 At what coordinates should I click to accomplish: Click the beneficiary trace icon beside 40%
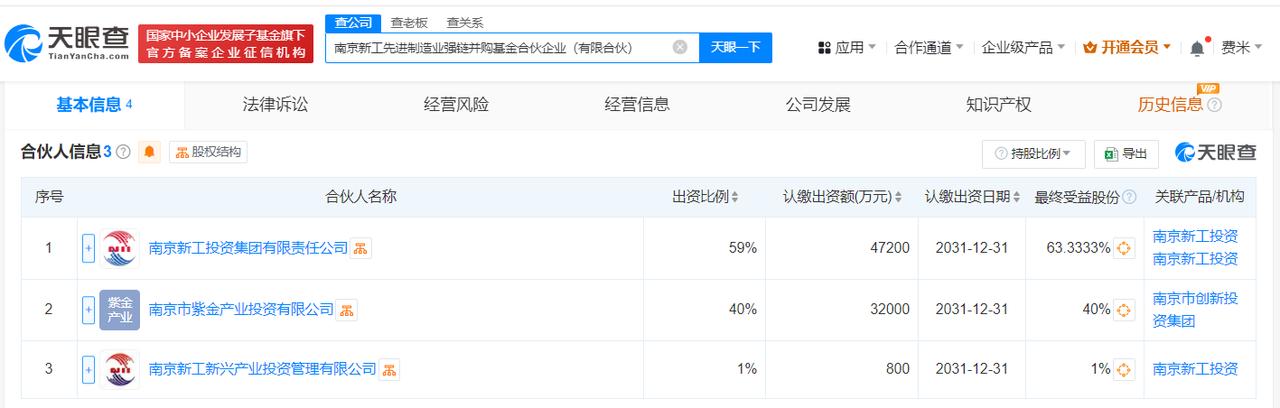[x=1124, y=310]
